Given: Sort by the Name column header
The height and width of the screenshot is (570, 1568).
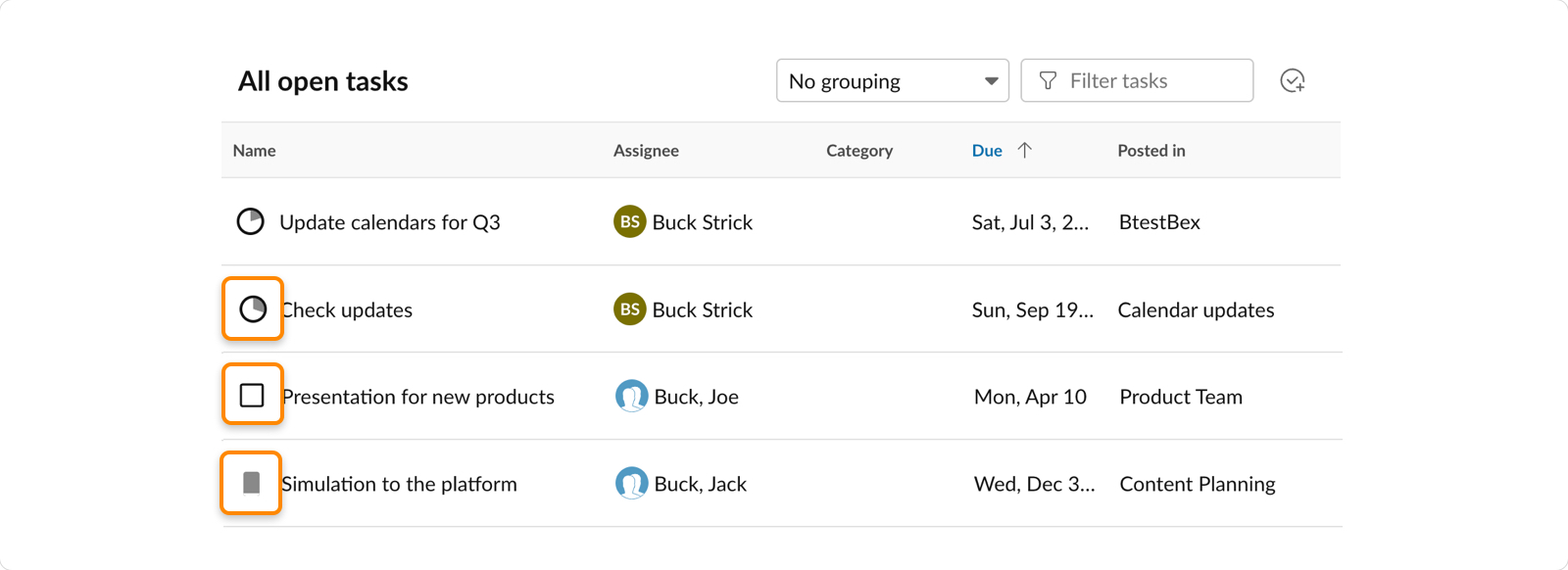Looking at the screenshot, I should (x=254, y=150).
